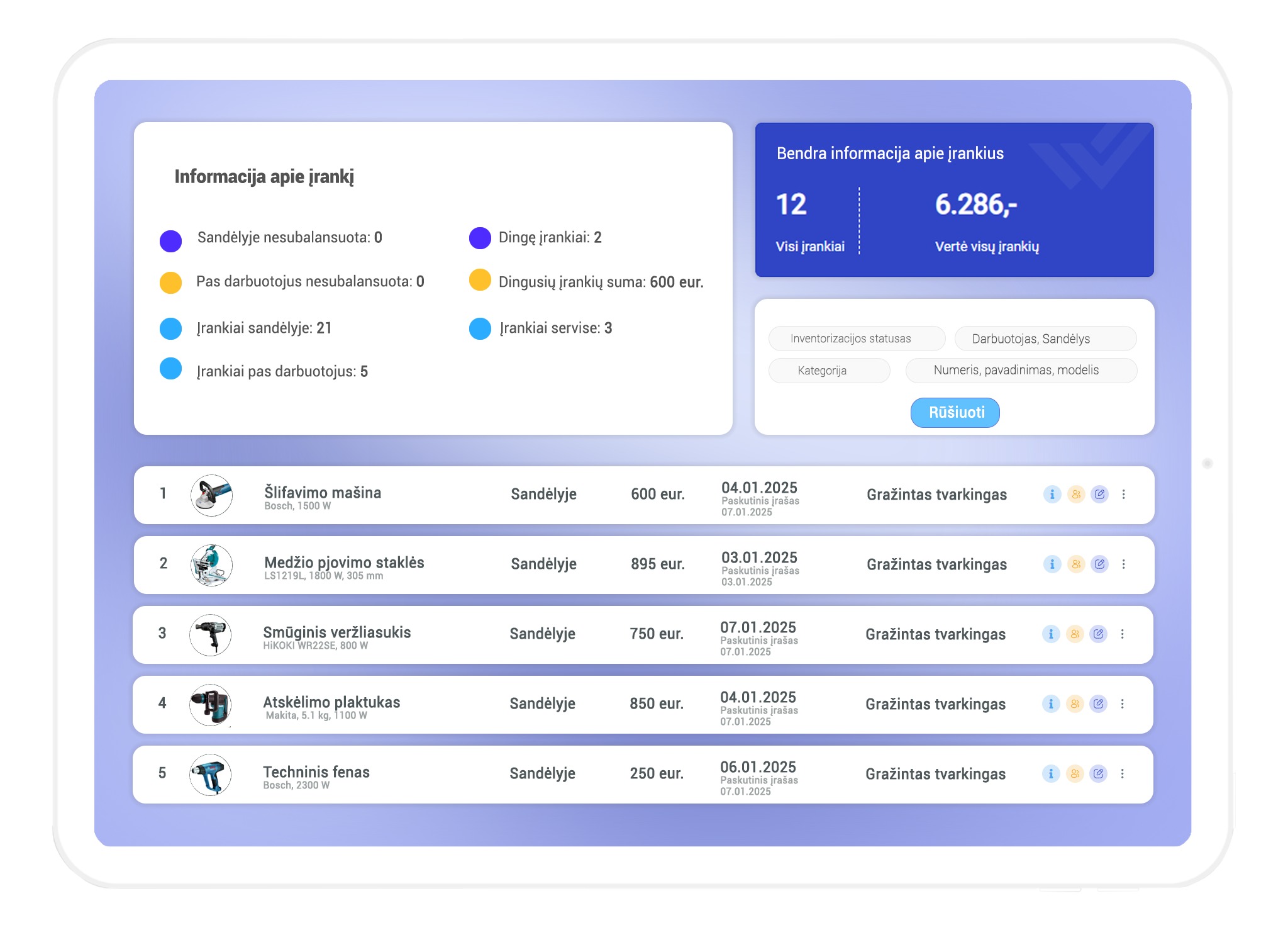Edit the Medžio pjovimo staklės entry
1288x930 pixels.
(x=1099, y=564)
